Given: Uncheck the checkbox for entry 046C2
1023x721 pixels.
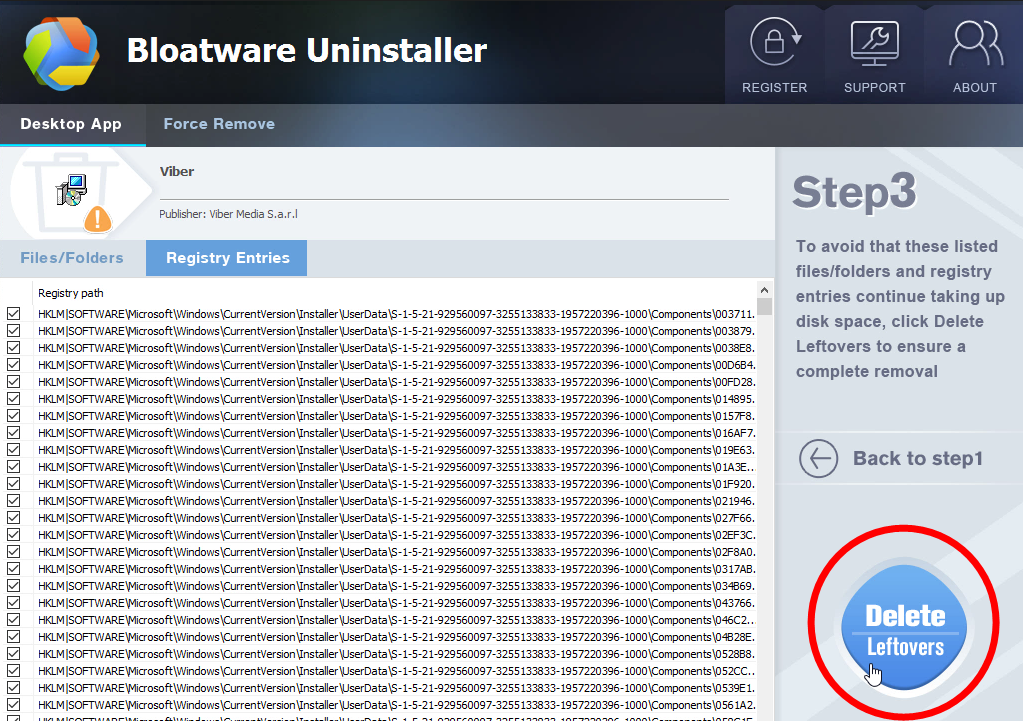Looking at the screenshot, I should [13, 620].
